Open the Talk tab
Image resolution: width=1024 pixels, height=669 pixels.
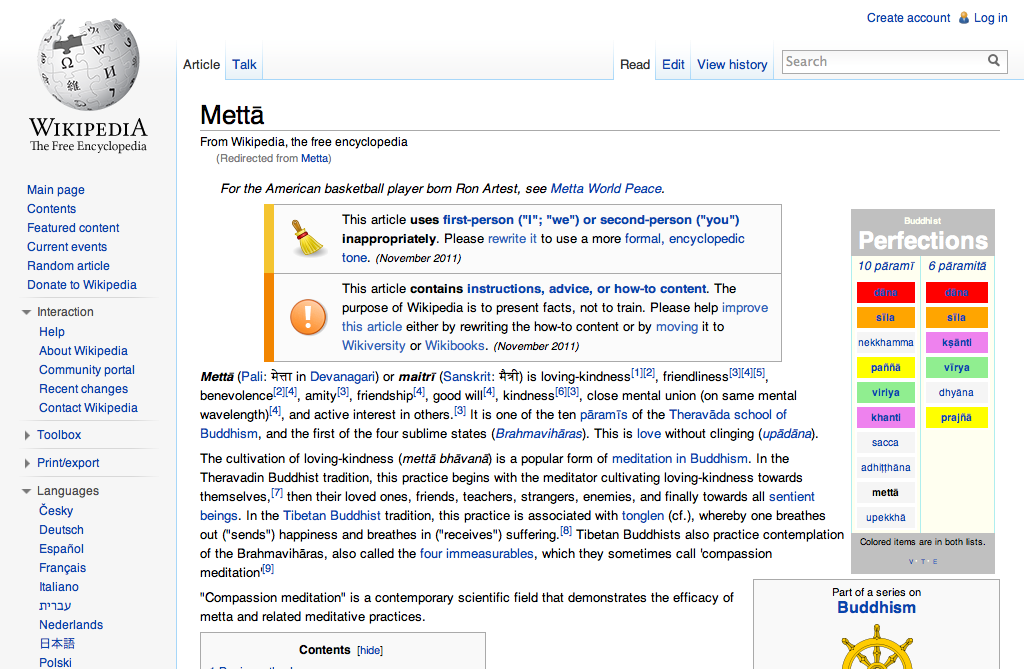click(x=244, y=65)
